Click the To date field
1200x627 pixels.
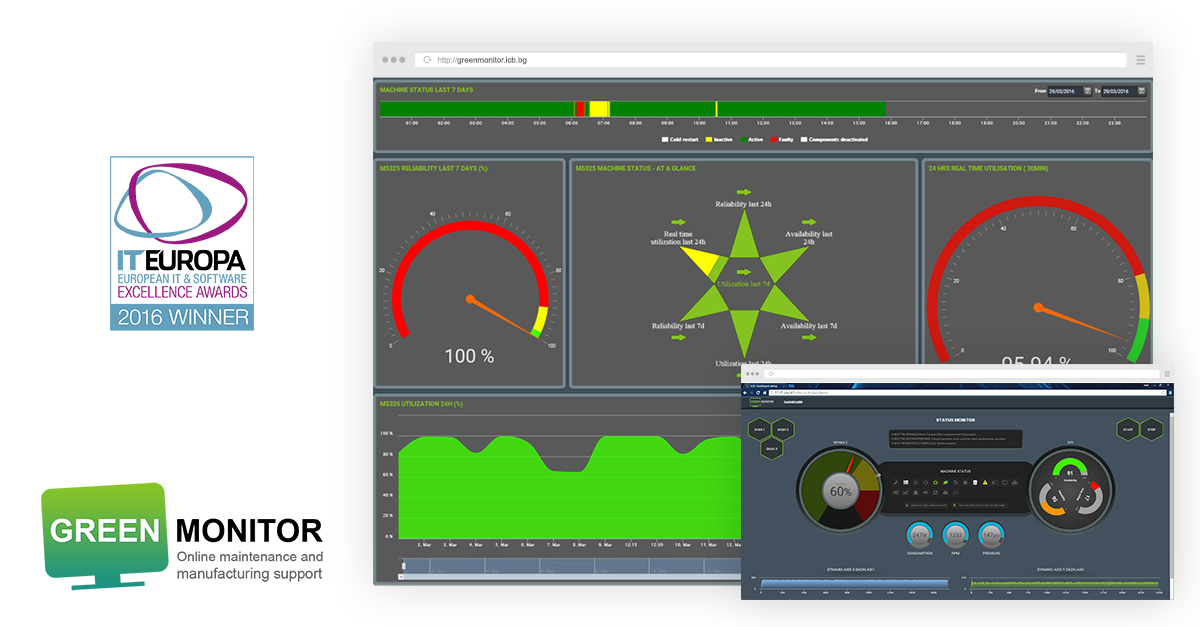(x=1119, y=91)
